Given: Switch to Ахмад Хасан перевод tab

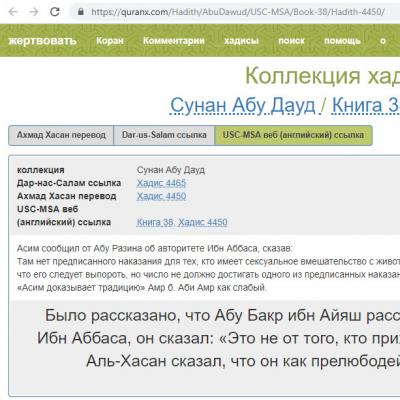Looking at the screenshot, I should tap(61, 135).
